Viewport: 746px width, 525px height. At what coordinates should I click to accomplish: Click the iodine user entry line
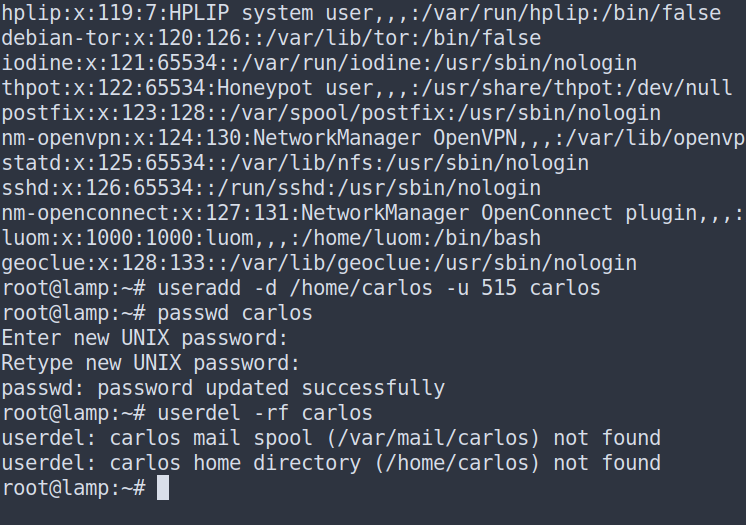pos(319,63)
